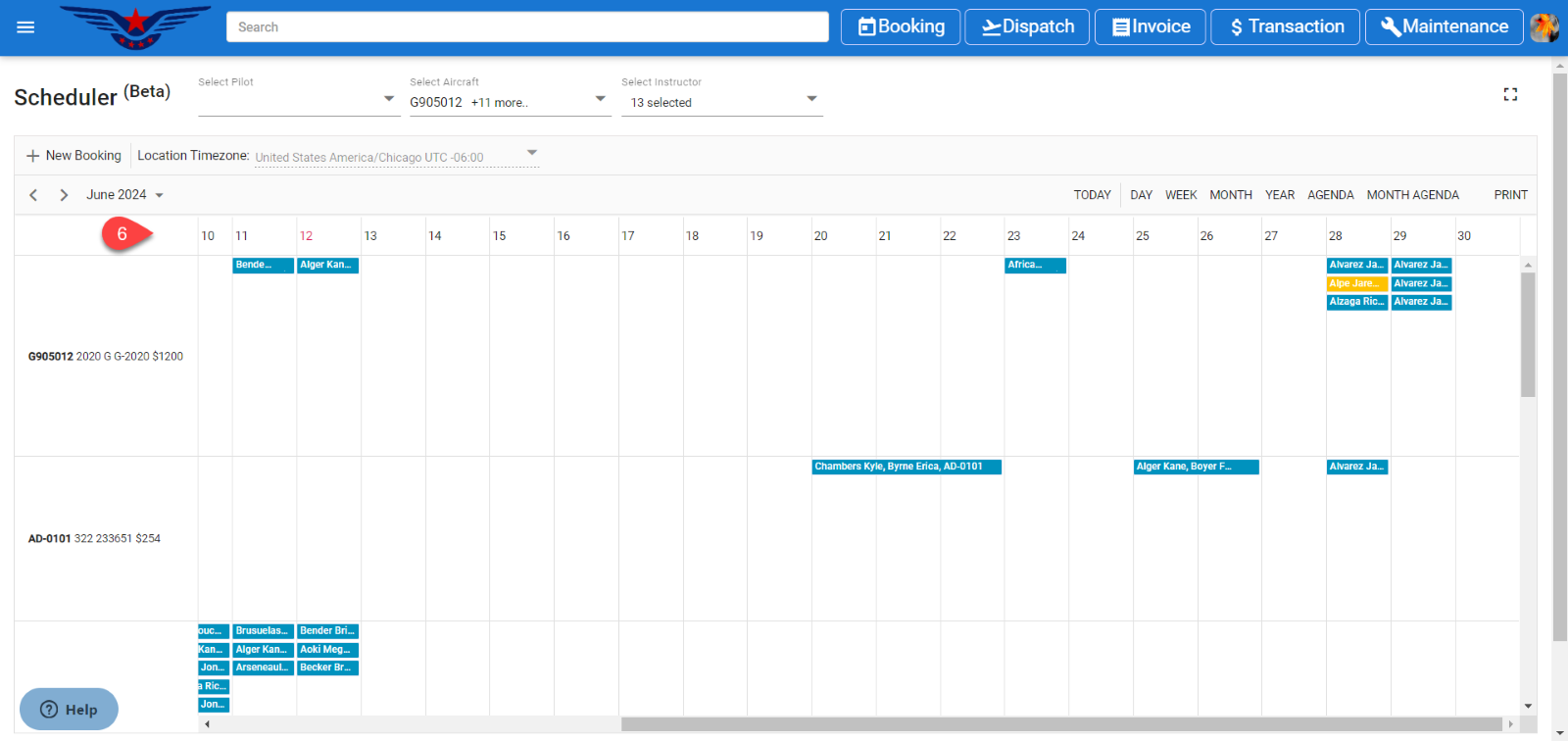Open the hamburger navigation menu
The image size is (1568, 741).
click(25, 27)
